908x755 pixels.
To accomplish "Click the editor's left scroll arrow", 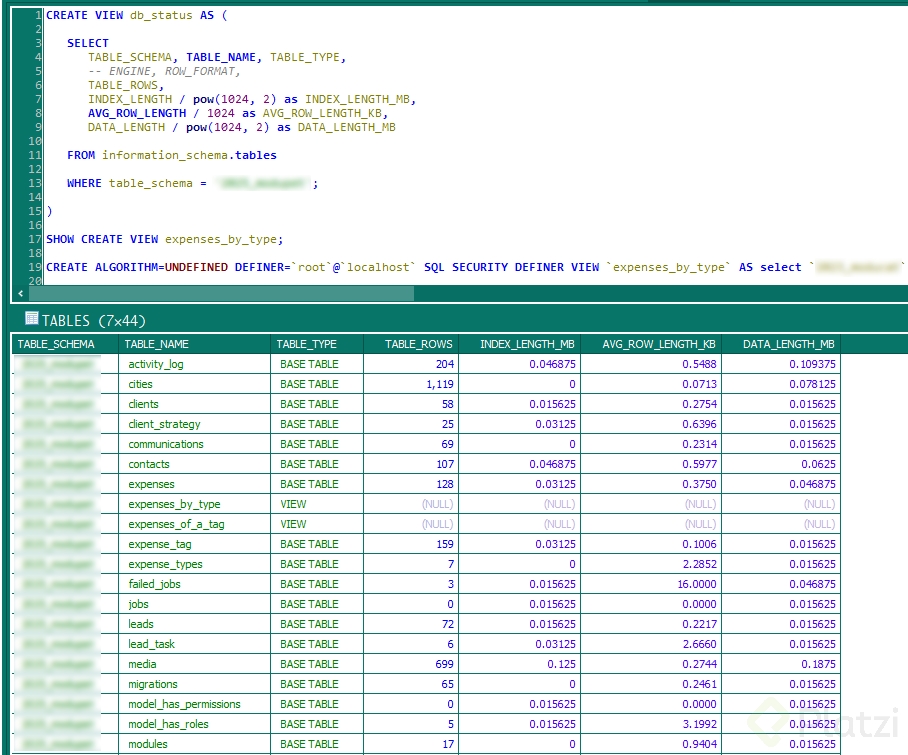I will coord(21,294).
